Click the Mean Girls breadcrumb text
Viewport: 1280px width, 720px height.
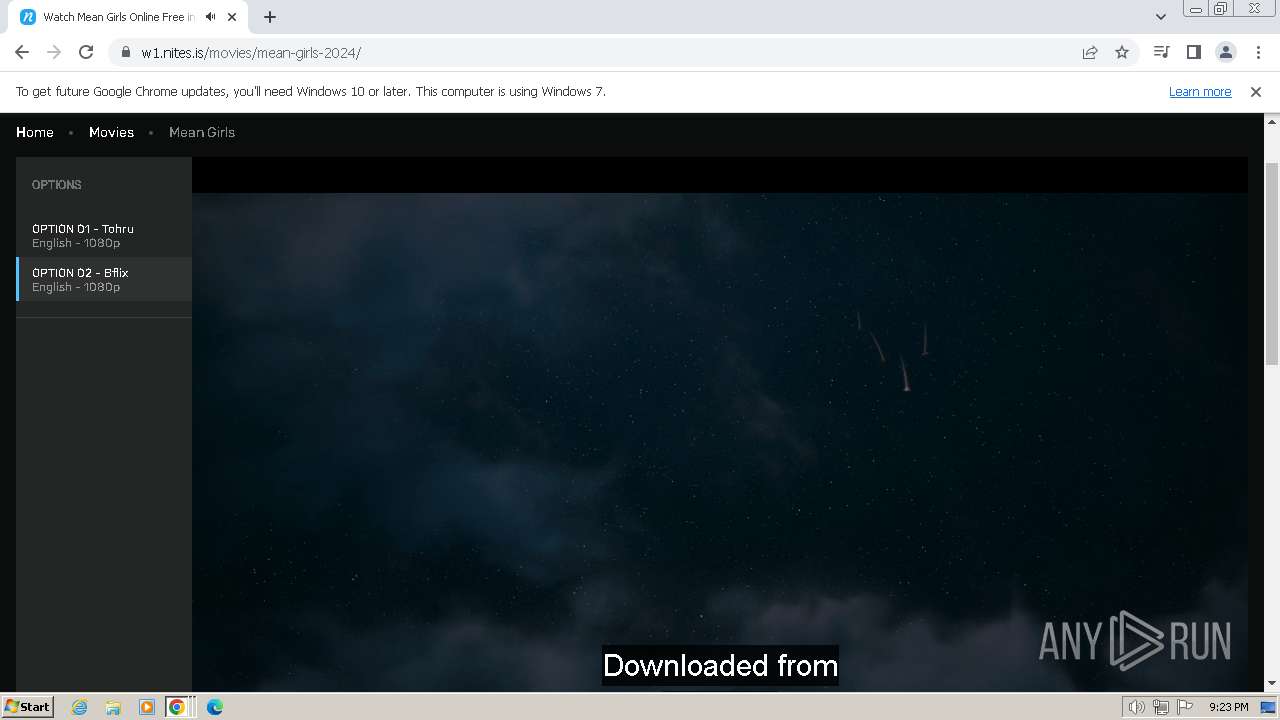[202, 132]
